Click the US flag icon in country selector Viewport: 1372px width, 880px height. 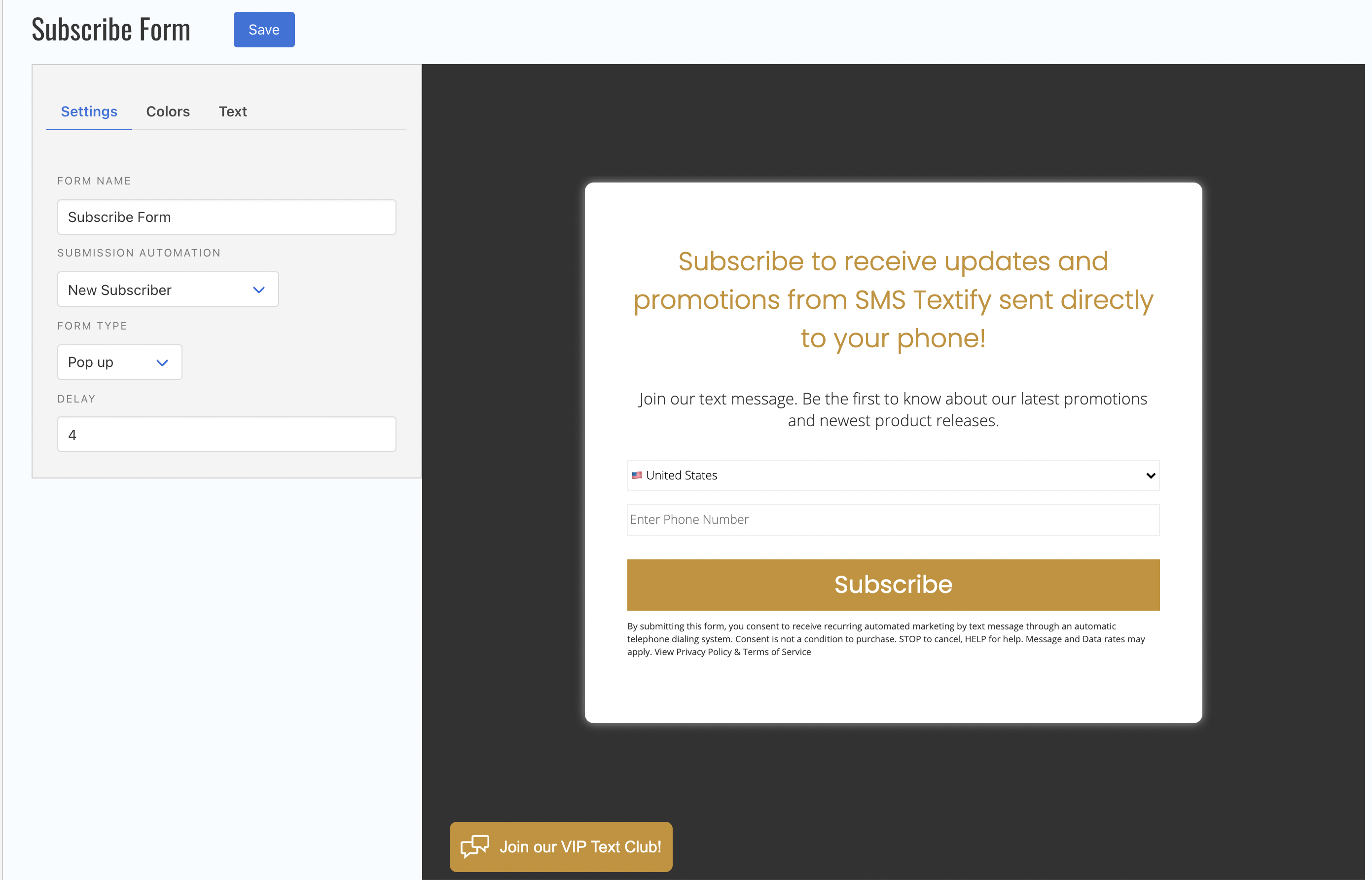637,476
